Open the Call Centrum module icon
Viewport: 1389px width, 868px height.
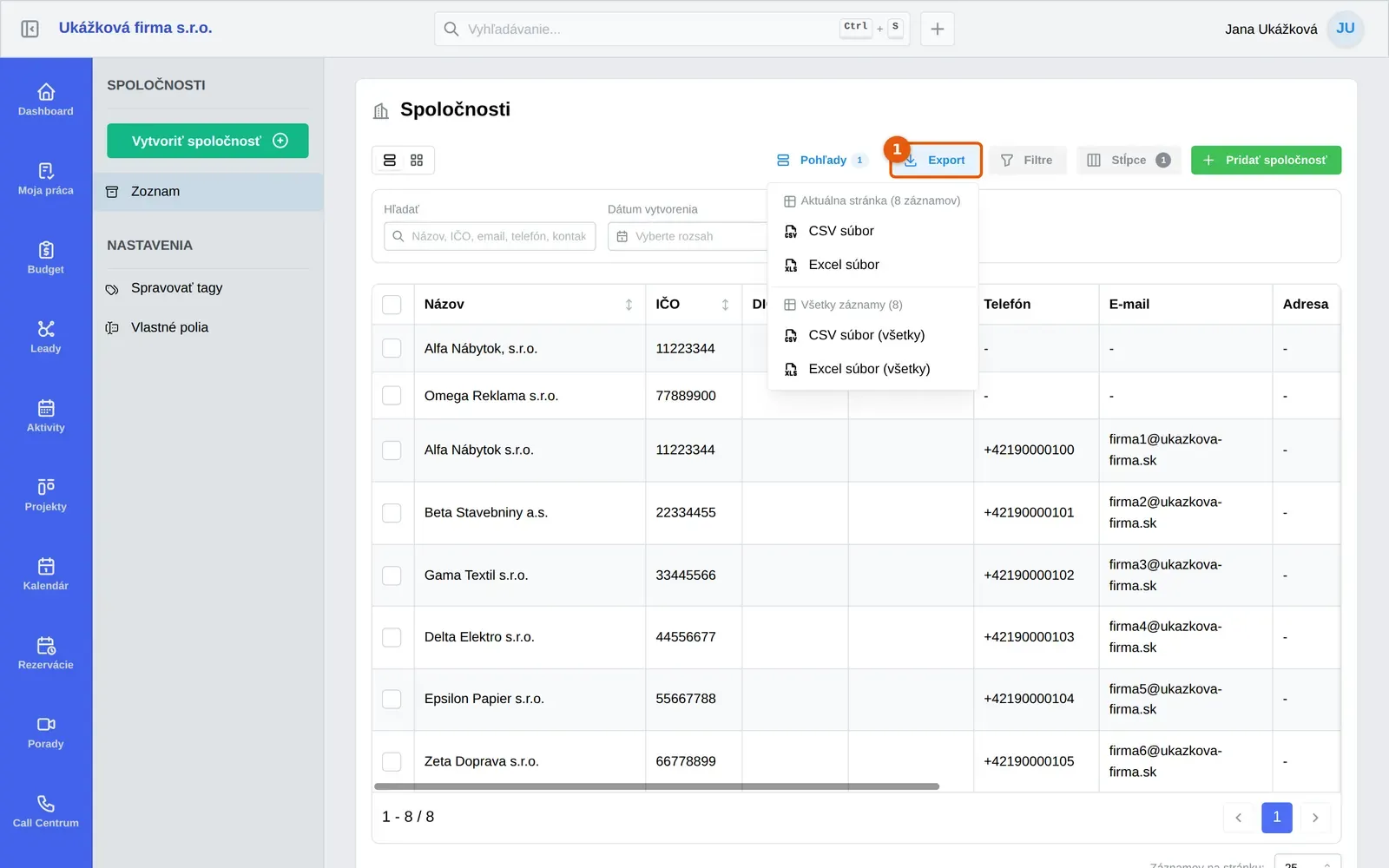tap(46, 810)
